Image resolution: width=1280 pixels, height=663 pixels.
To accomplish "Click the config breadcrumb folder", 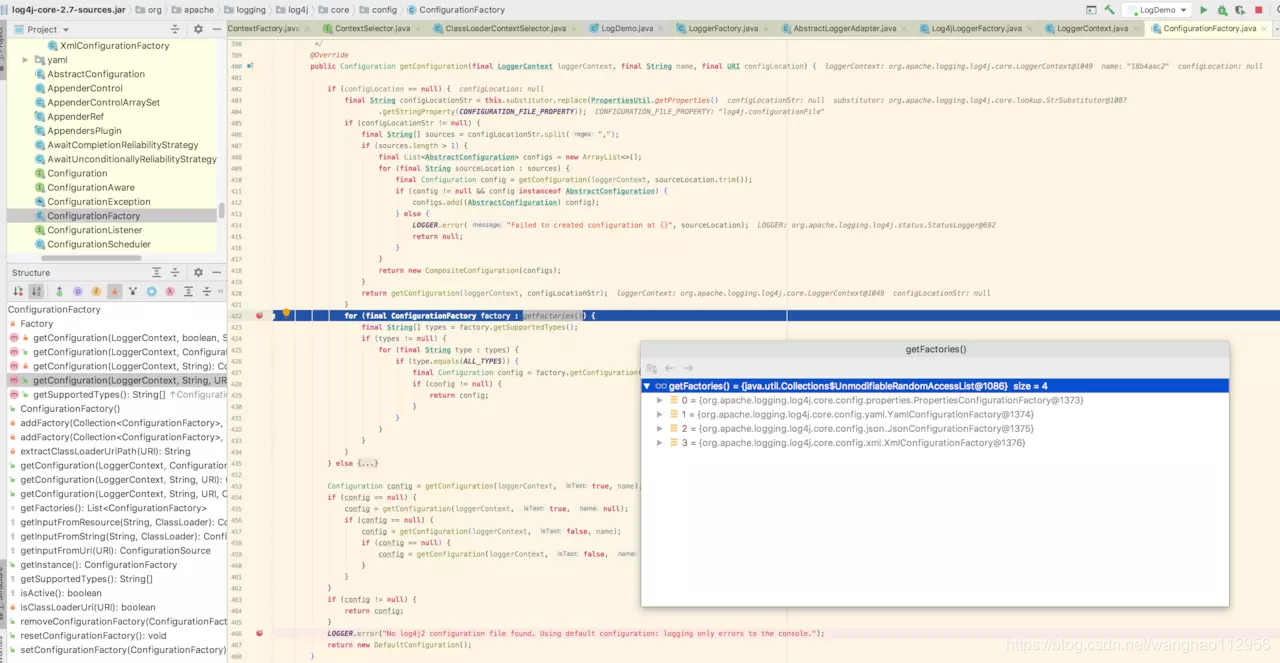I will point(378,10).
